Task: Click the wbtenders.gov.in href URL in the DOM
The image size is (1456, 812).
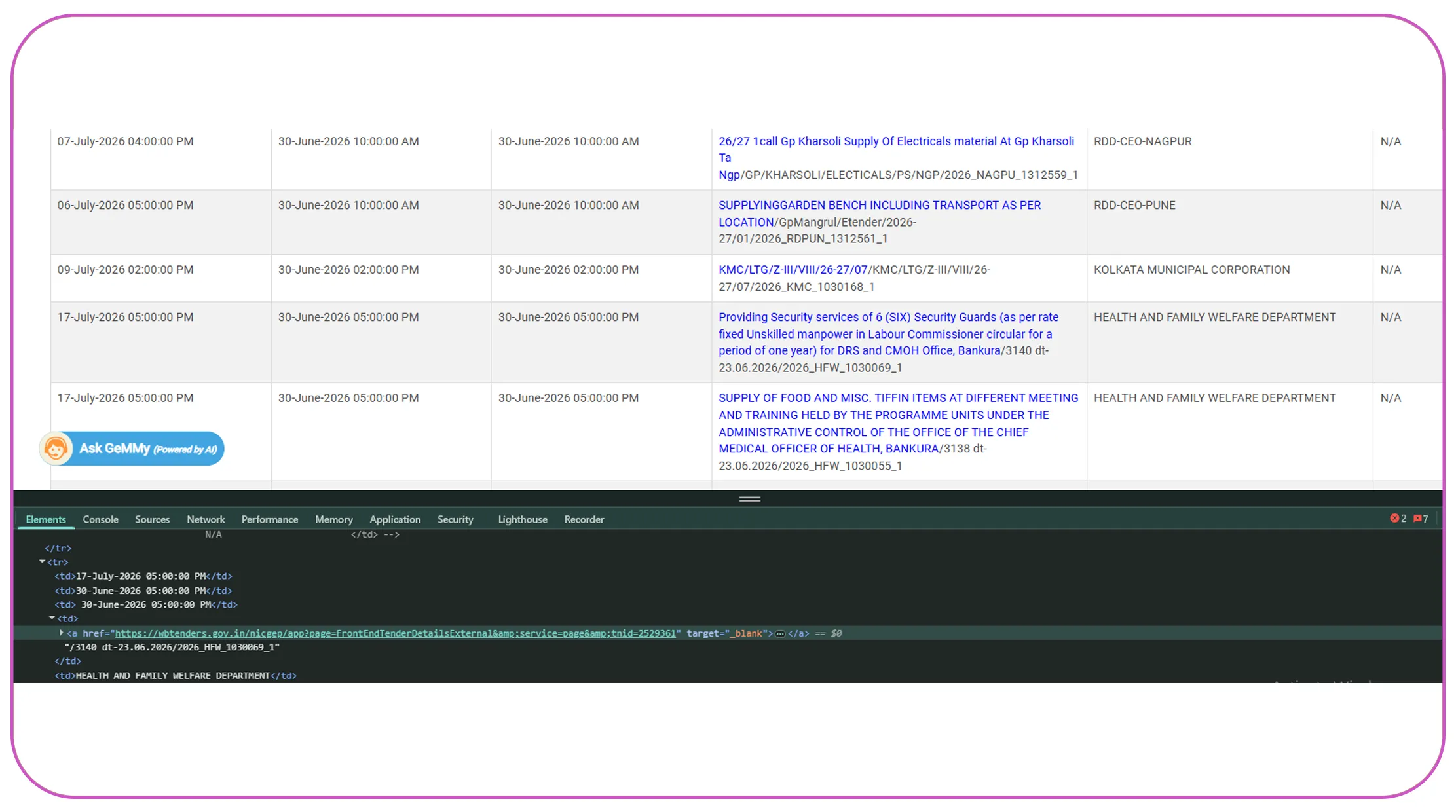Action: (395, 633)
